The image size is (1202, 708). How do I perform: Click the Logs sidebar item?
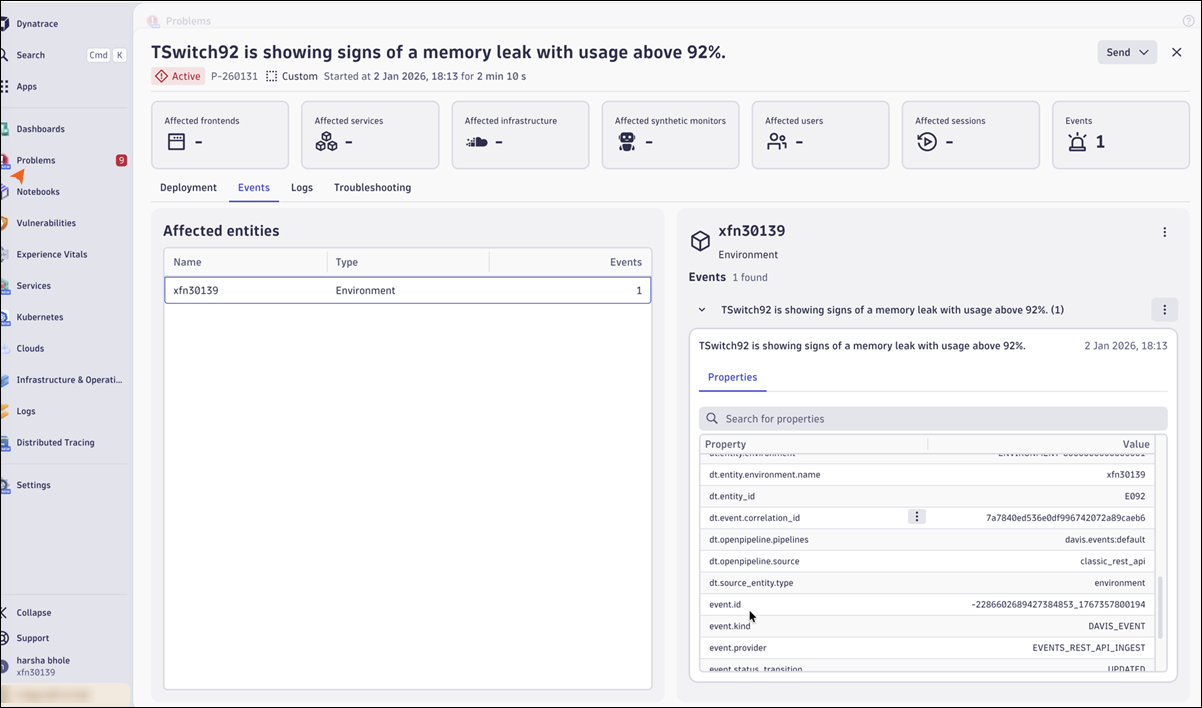(26, 411)
